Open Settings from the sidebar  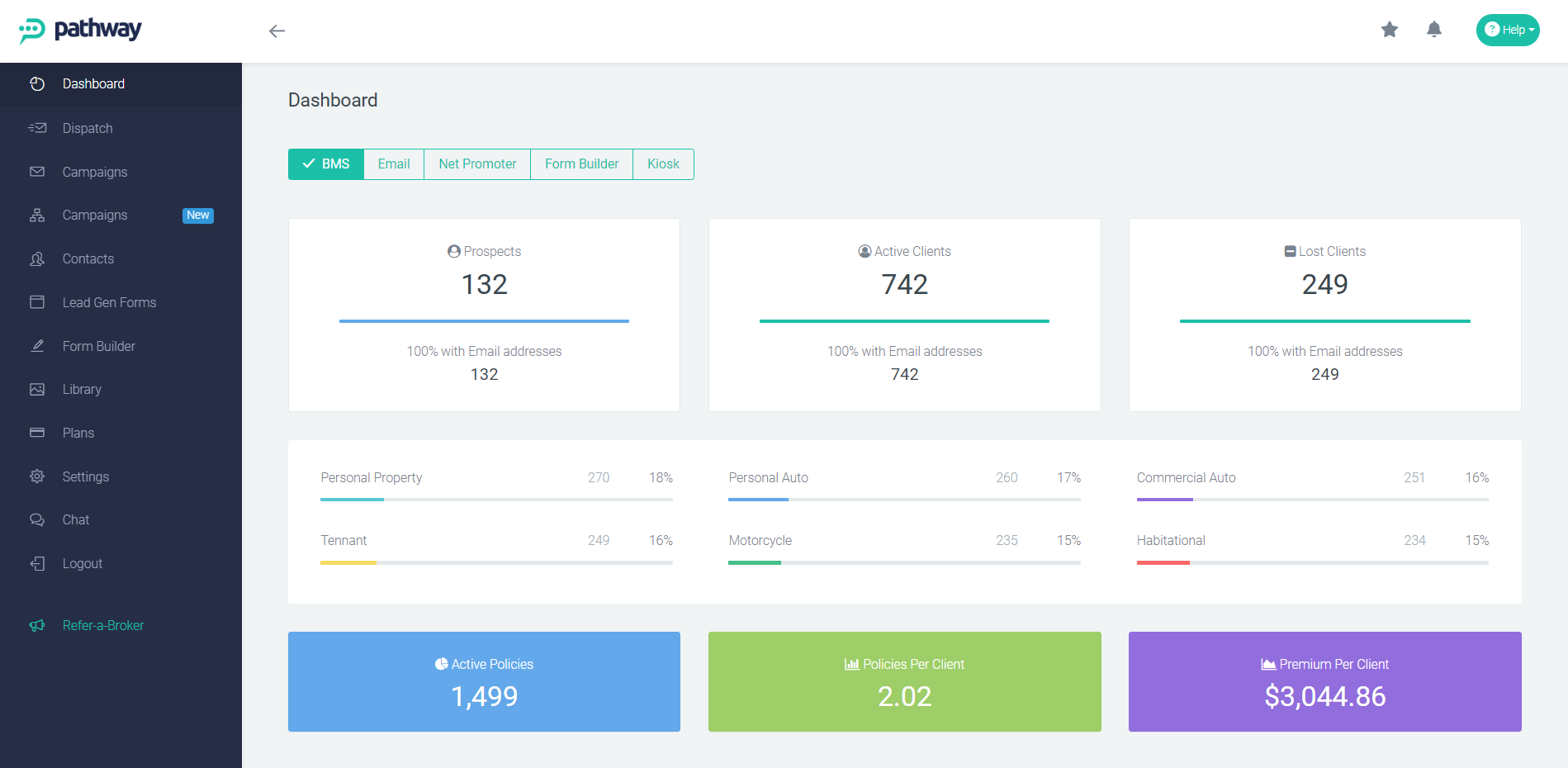[37, 476]
